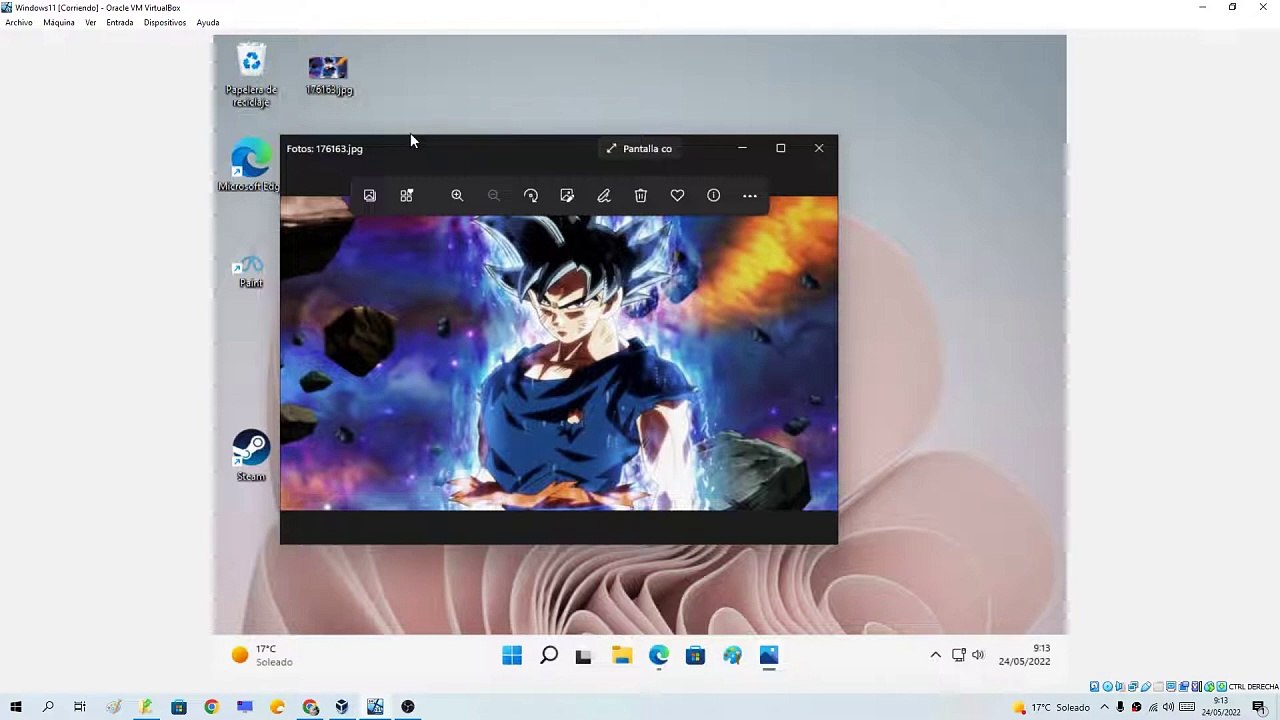Open the Microsoft Store icon on host taskbar
This screenshot has width=1280, height=720.
point(179,707)
